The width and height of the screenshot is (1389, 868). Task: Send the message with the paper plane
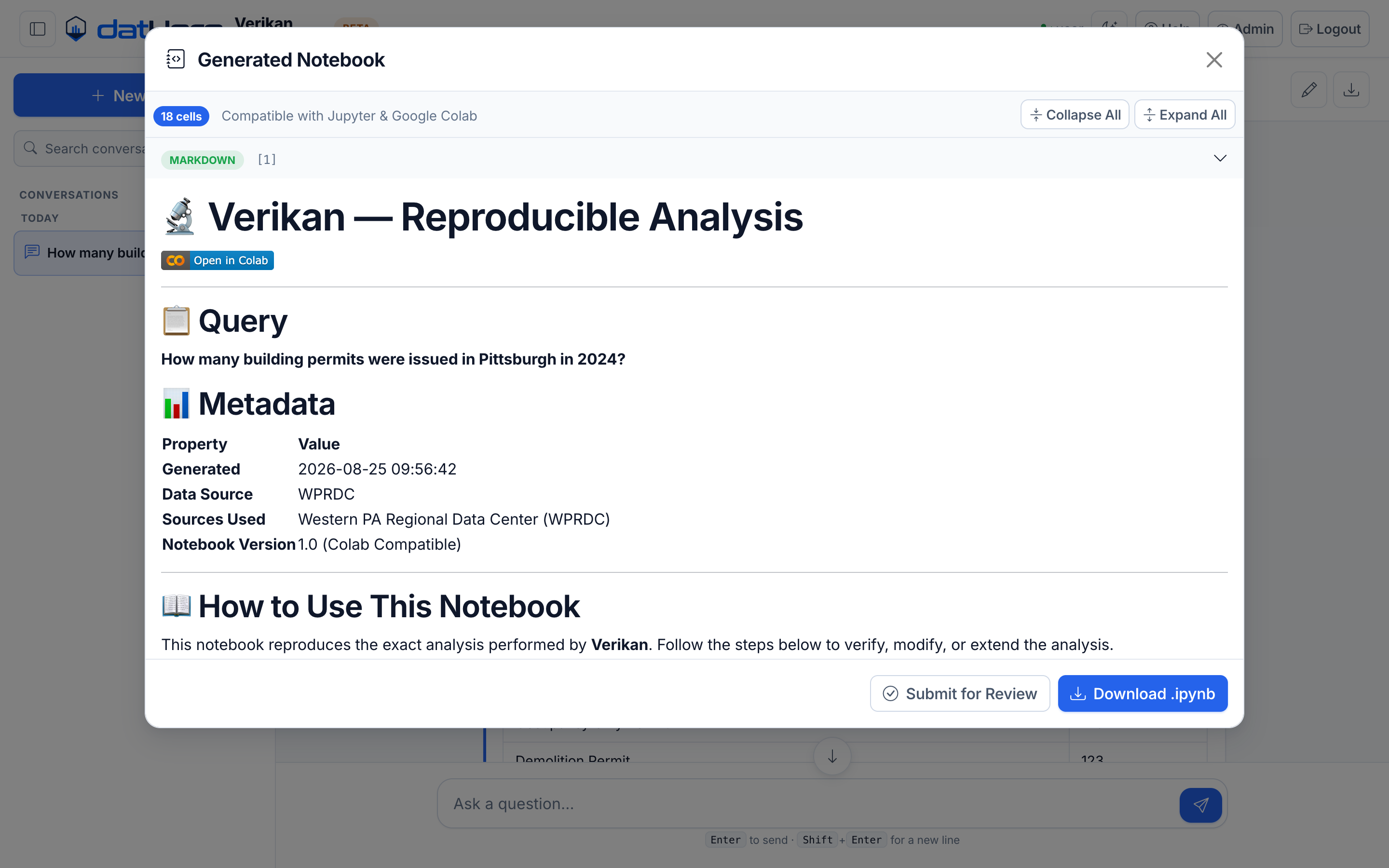point(1200,805)
